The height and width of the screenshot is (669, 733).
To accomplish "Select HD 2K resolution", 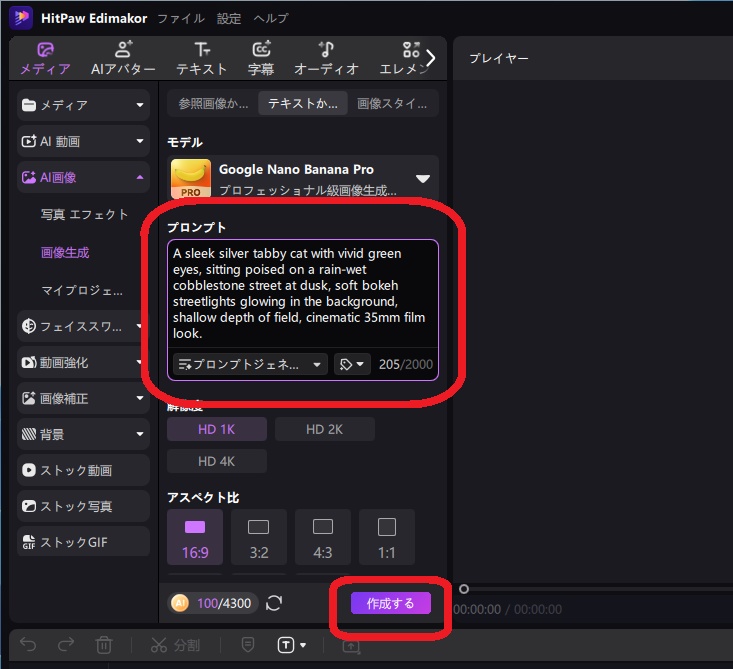I will 324,429.
